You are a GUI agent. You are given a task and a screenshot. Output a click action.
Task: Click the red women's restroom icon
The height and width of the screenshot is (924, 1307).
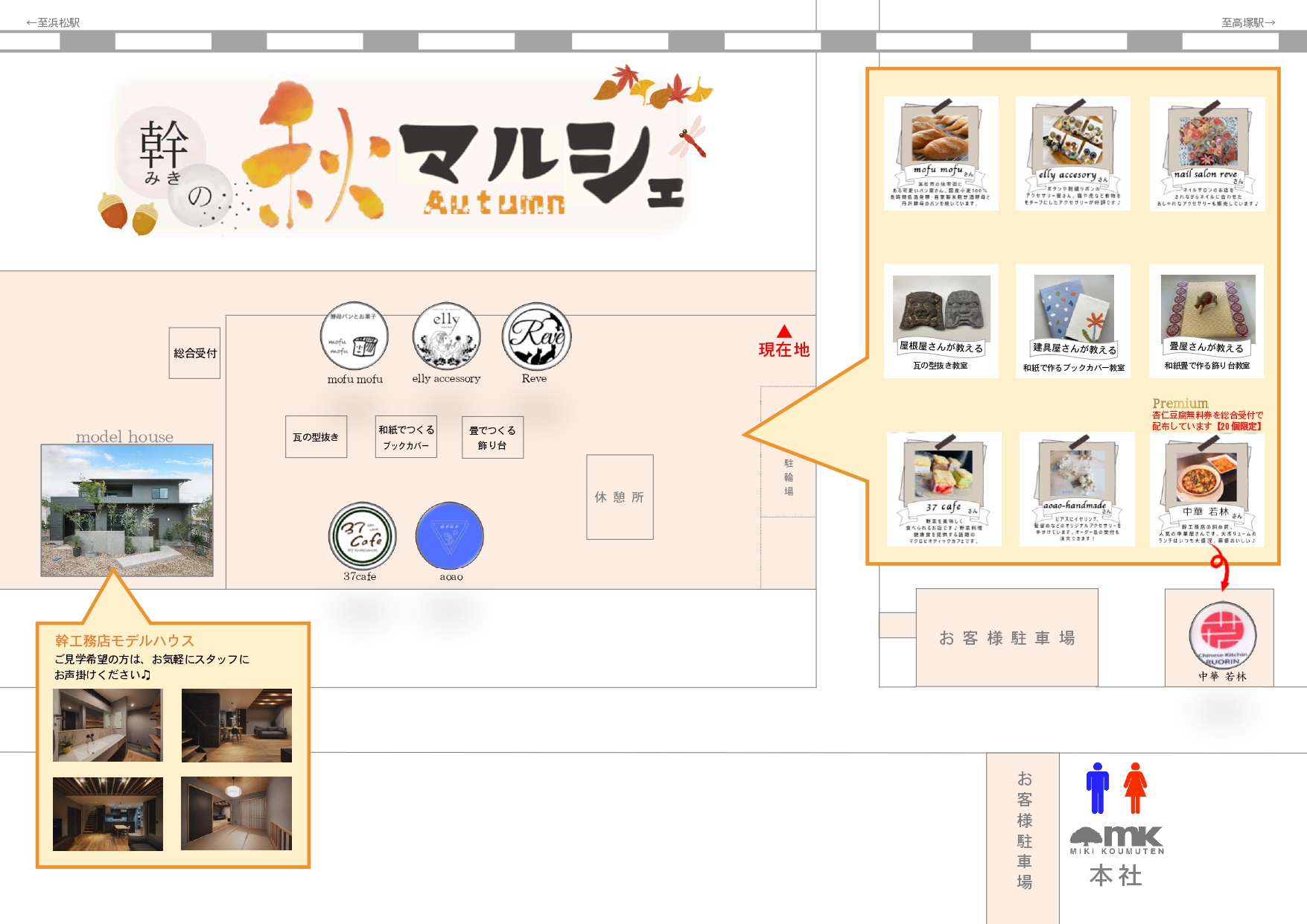point(1135,788)
